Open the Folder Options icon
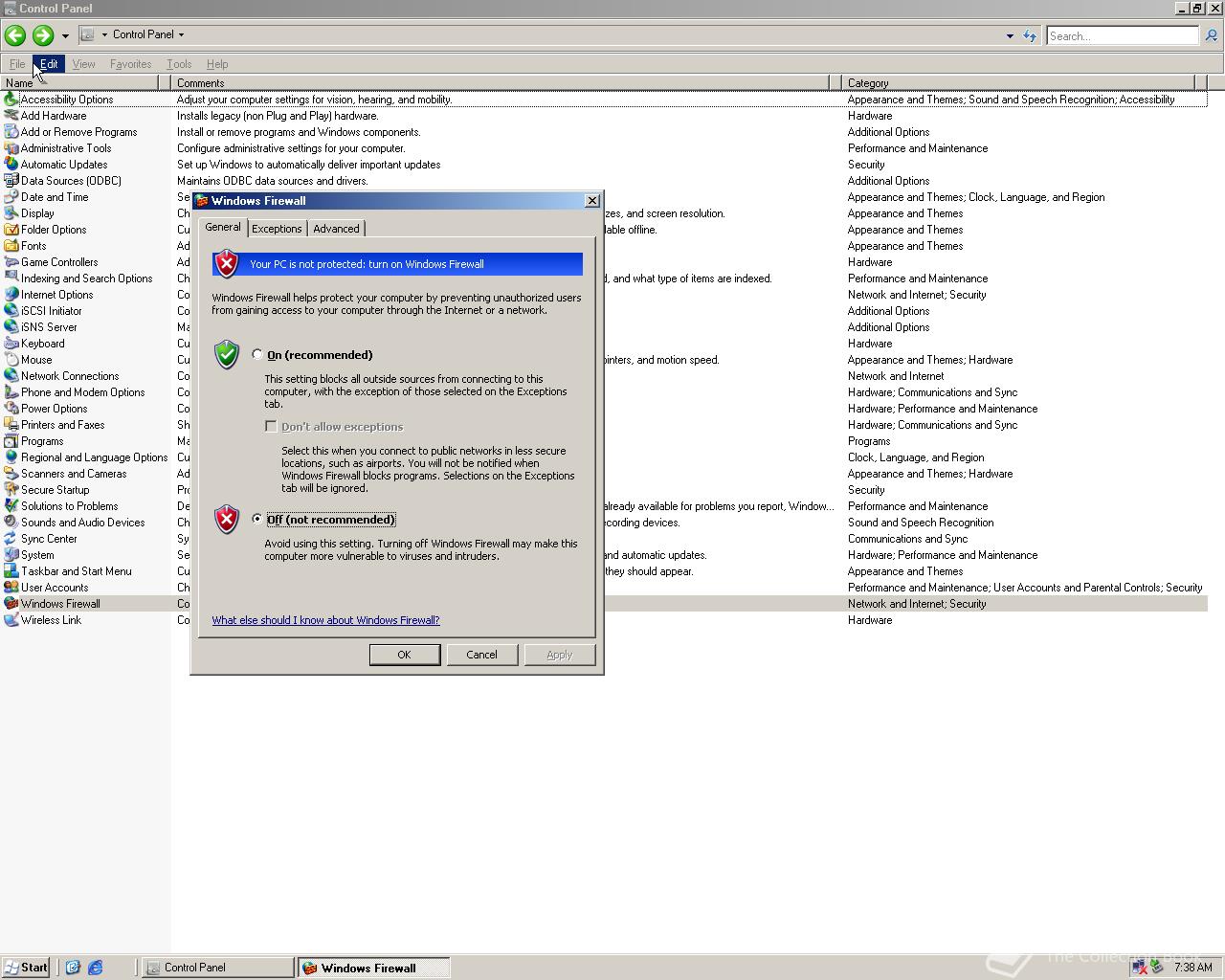 [x=11, y=230]
